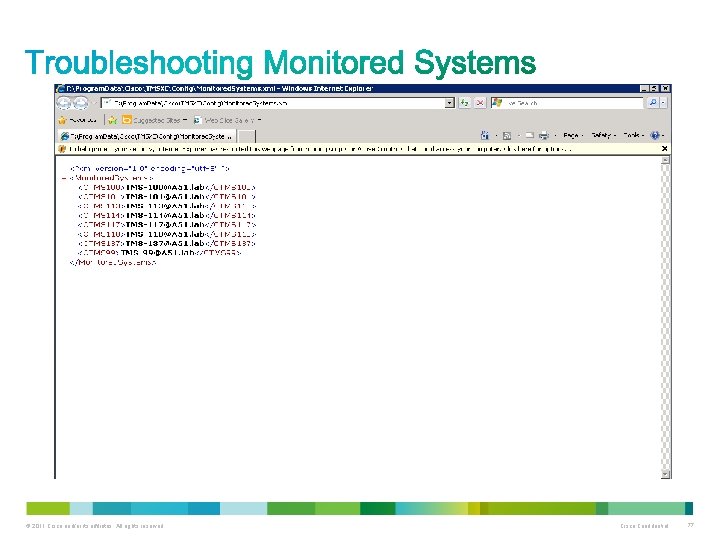Dismiss the information bar with its X
The image size is (720, 540).
(x=664, y=149)
